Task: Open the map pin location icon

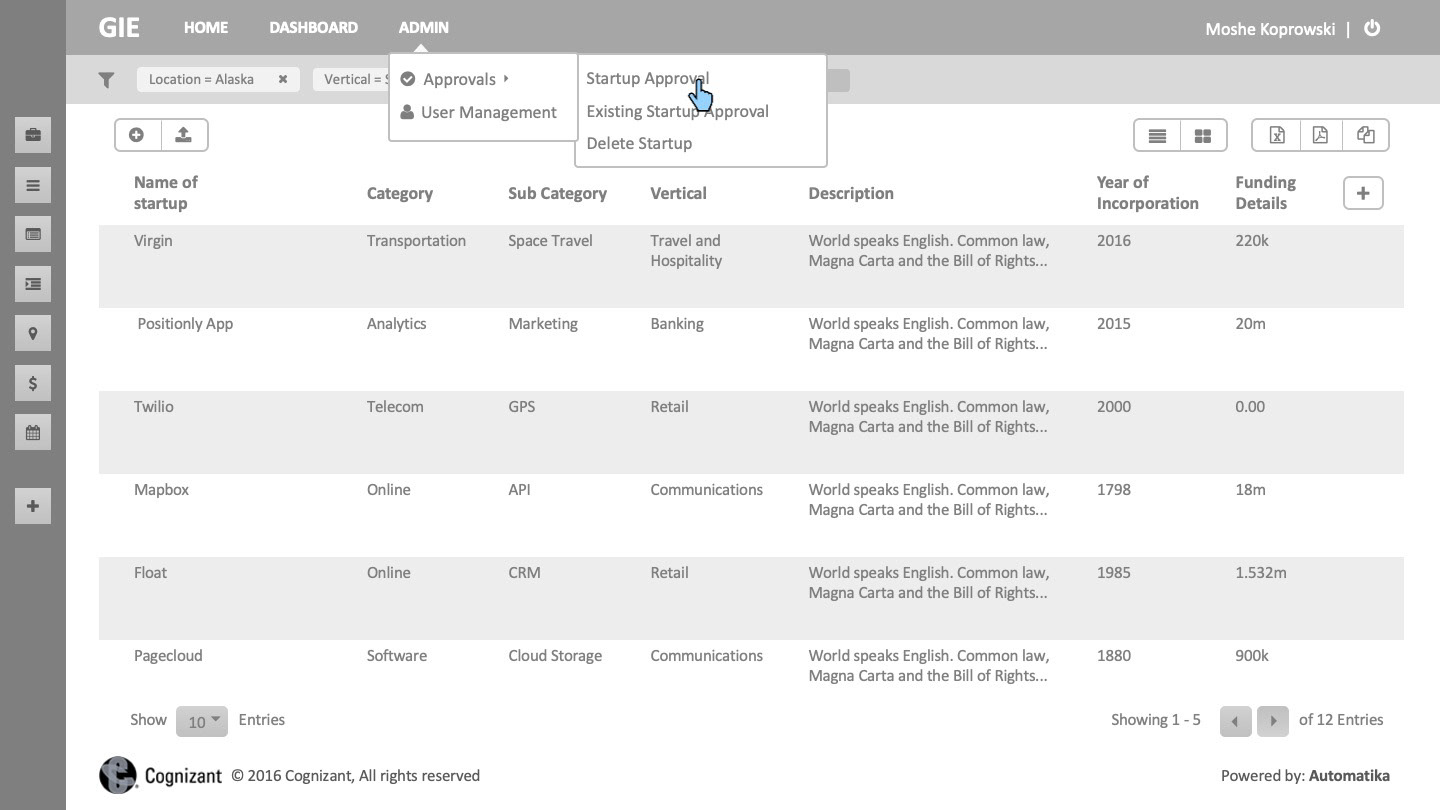Action: point(33,333)
